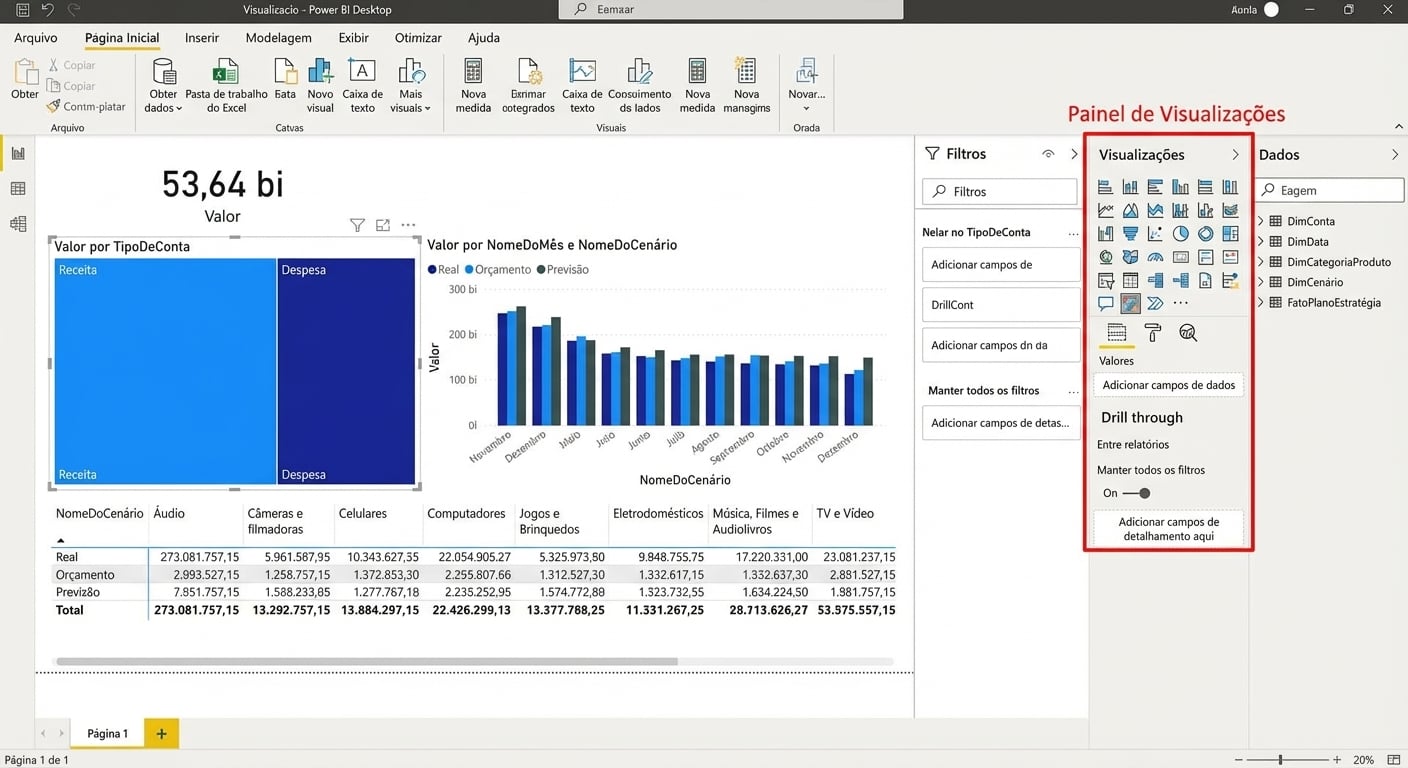
Task: Select the pie chart visualization icon
Action: 1180,234
